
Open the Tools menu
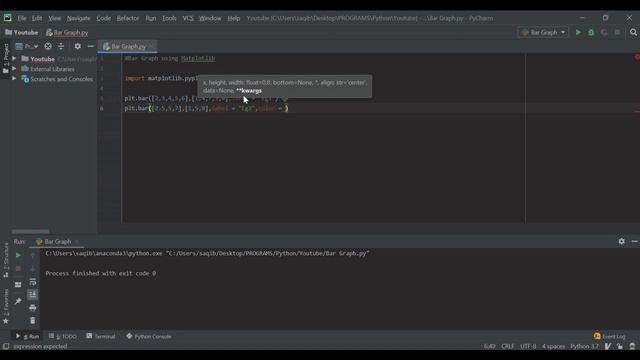tap(169, 18)
